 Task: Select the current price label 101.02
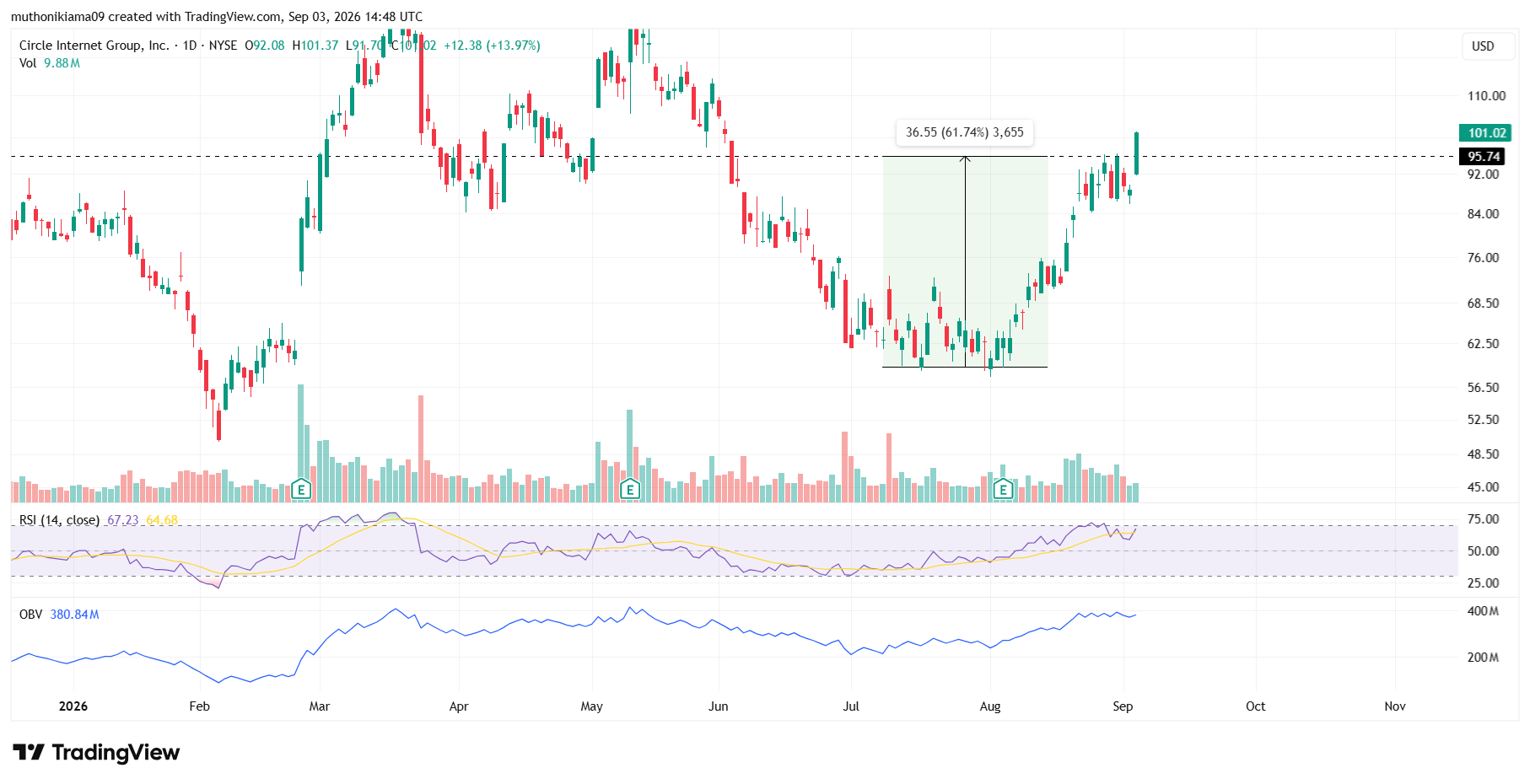click(x=1485, y=132)
